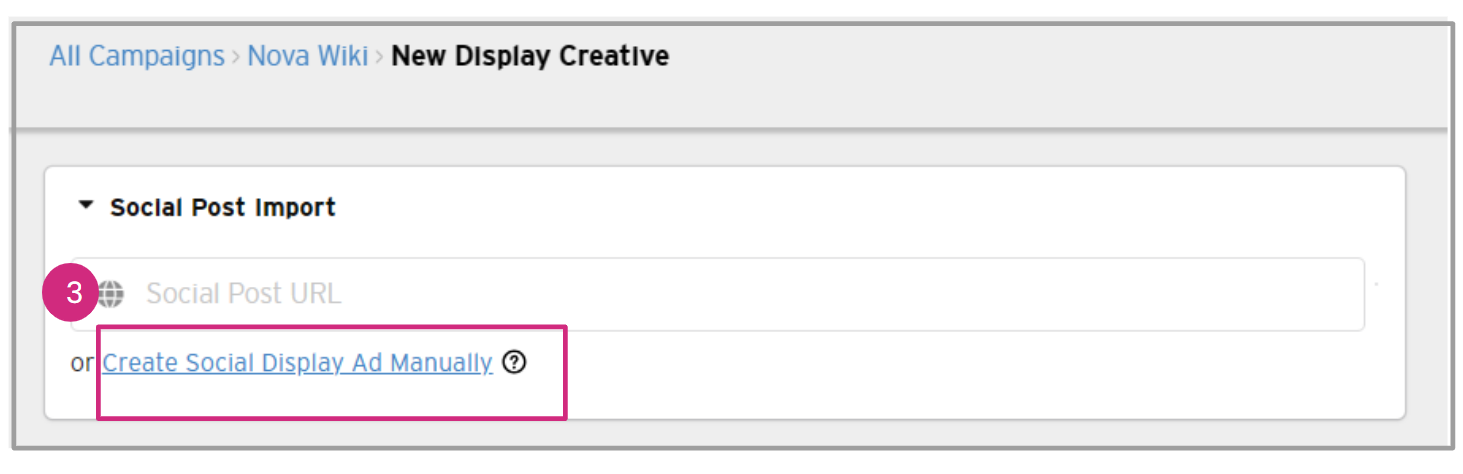Collapse the Social Post Import section
The image size is (1463, 474).
click(x=86, y=206)
